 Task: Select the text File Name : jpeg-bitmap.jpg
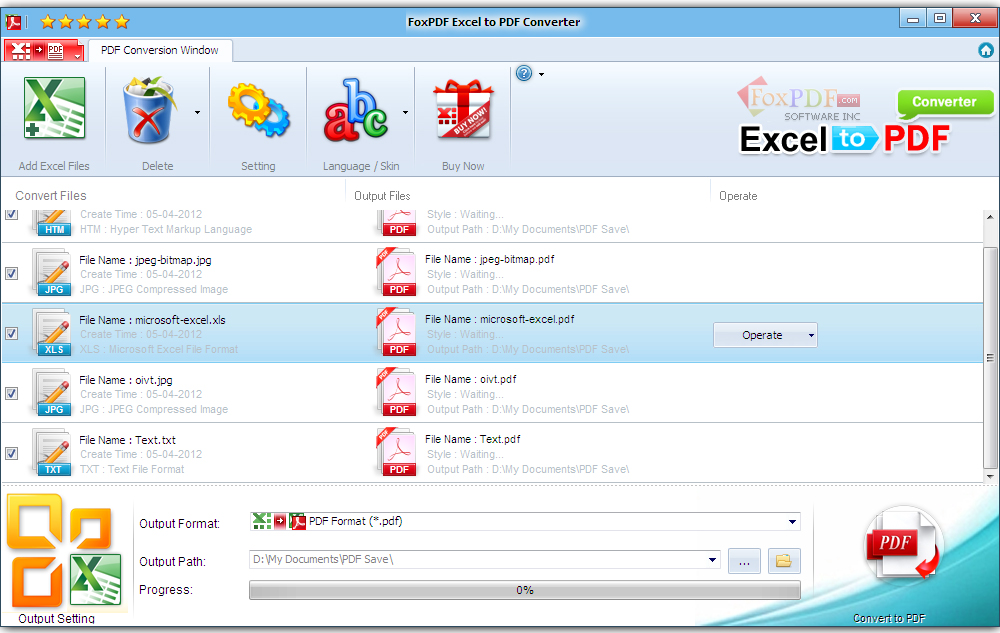145,260
